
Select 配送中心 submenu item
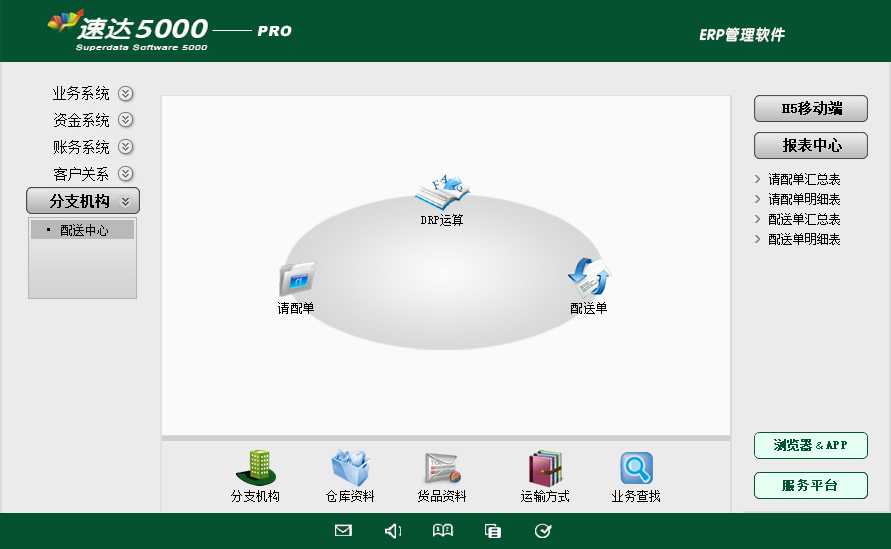click(82, 230)
